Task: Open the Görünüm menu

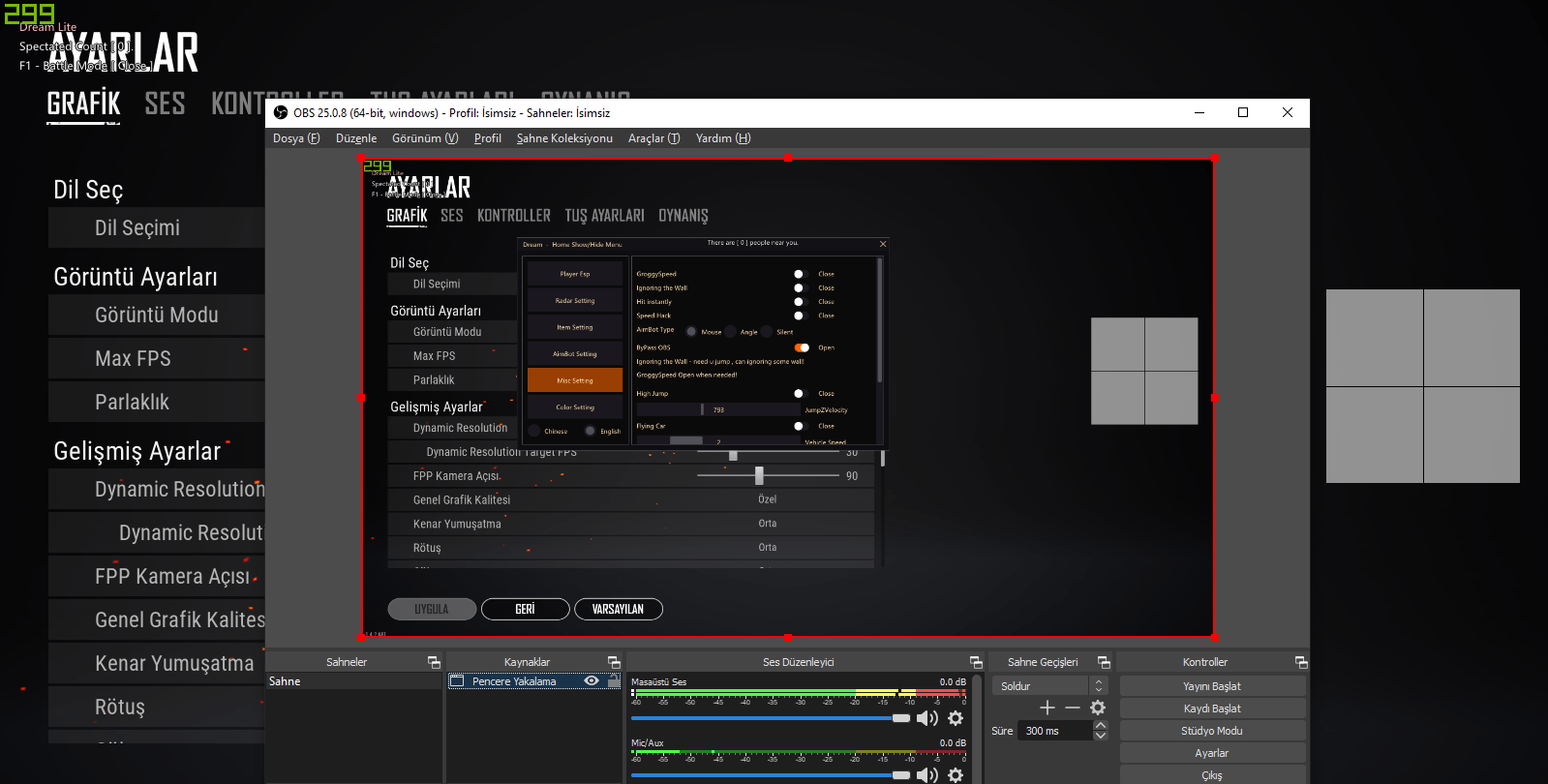Action: [x=425, y=138]
